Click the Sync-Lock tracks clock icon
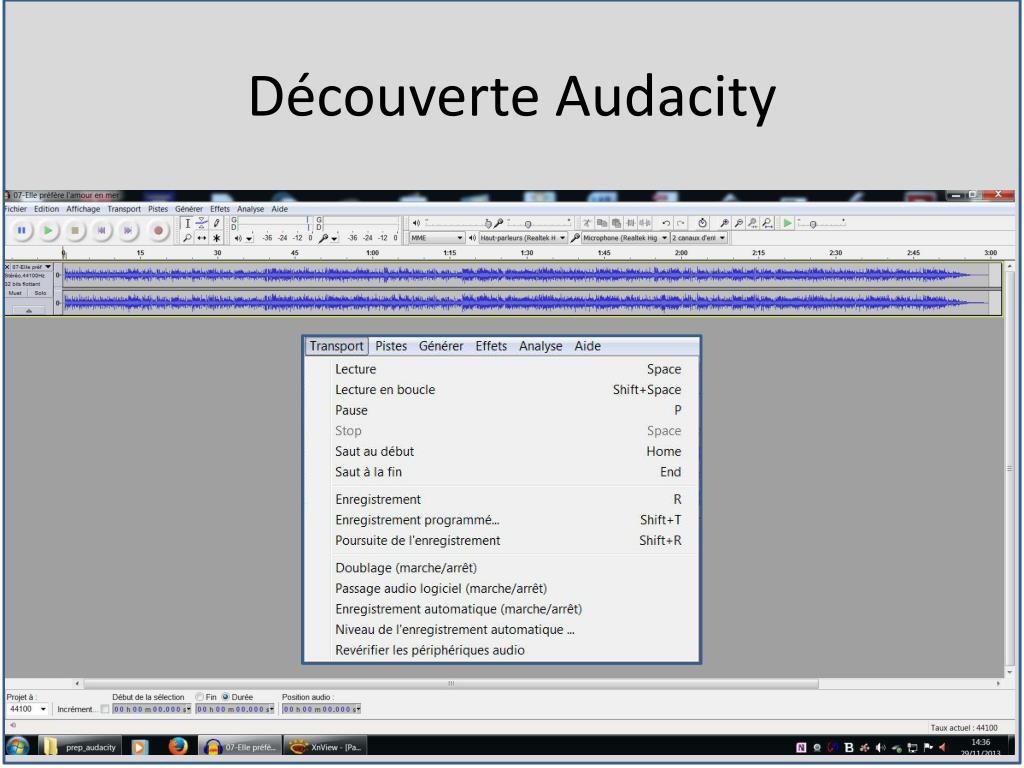 point(702,223)
